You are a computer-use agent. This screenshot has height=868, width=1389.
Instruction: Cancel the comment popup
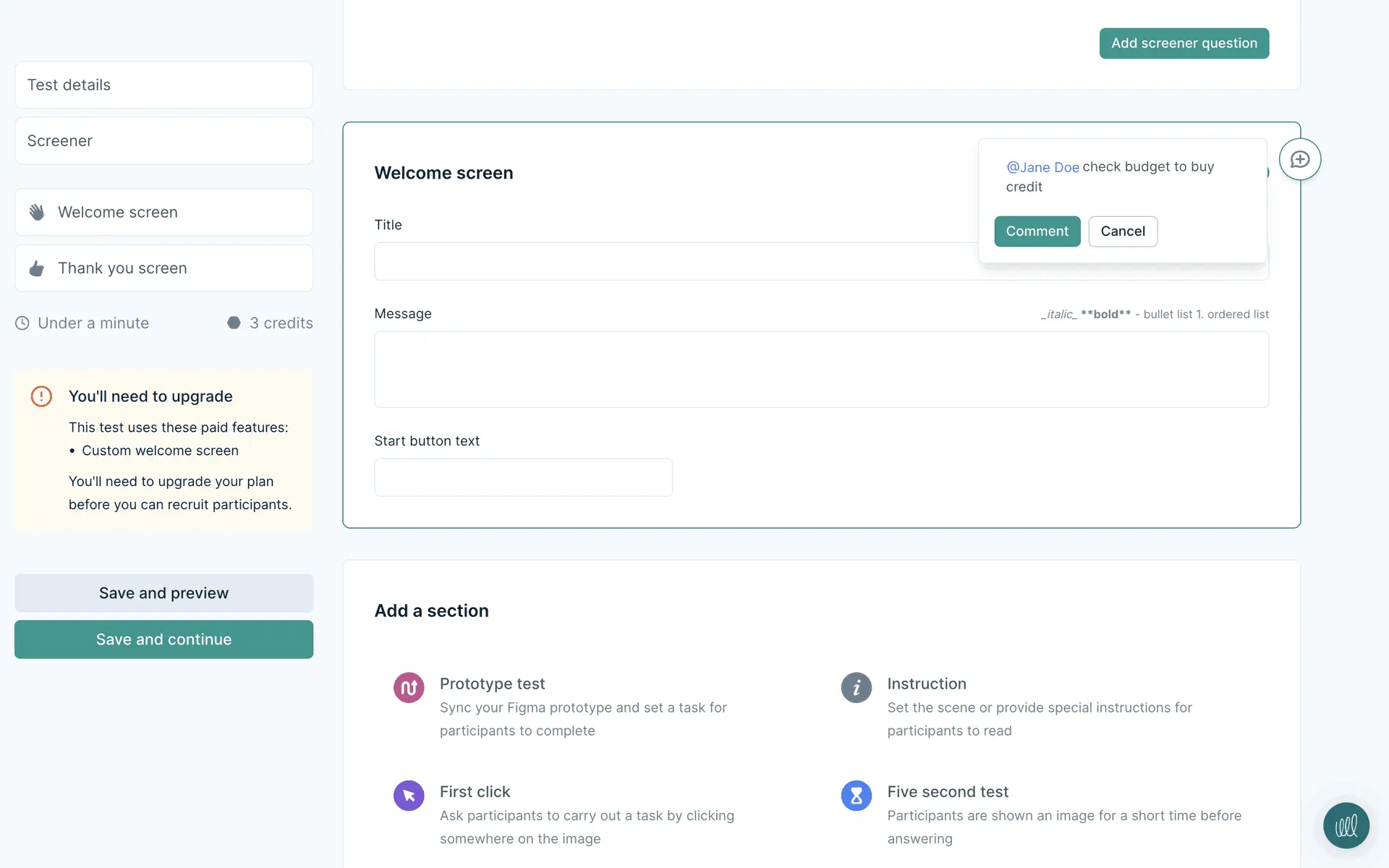[1122, 231]
